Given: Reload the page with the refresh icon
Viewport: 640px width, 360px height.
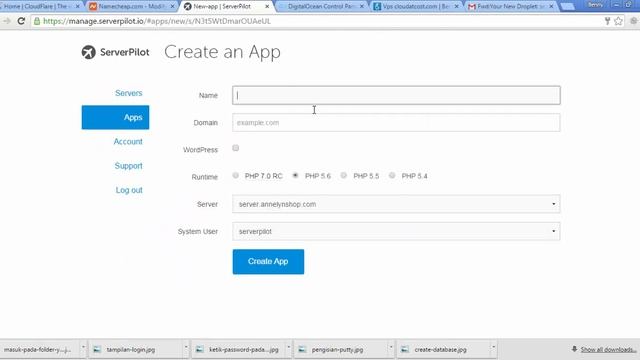Looking at the screenshot, I should pyautogui.click(x=21, y=21).
